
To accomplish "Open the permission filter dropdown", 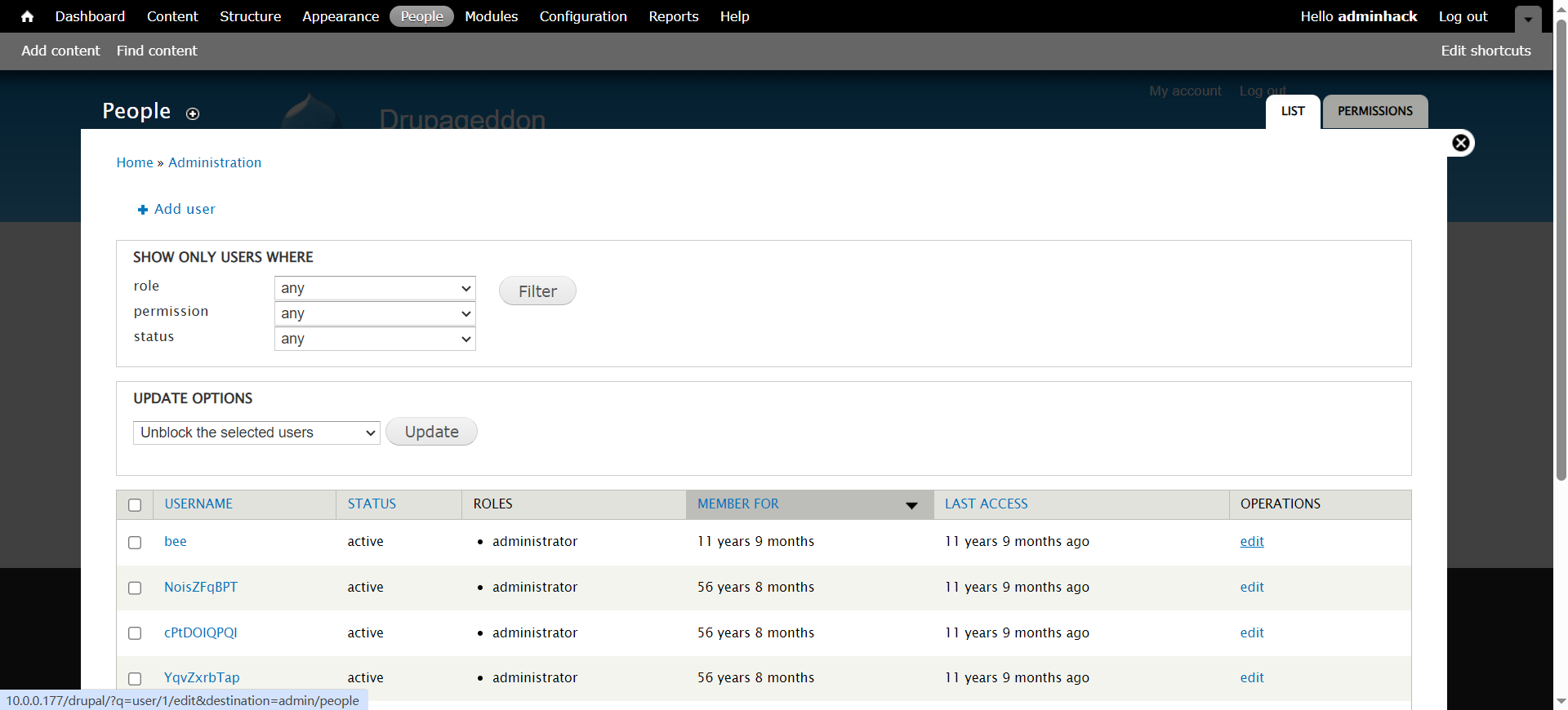I will click(375, 313).
